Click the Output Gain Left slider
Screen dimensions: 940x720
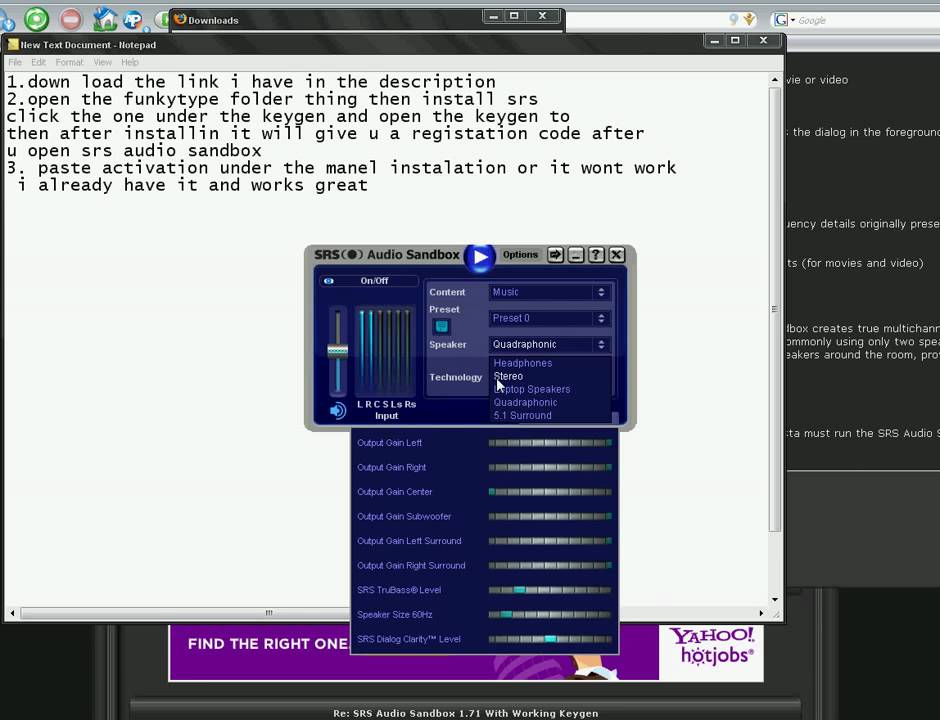[550, 443]
